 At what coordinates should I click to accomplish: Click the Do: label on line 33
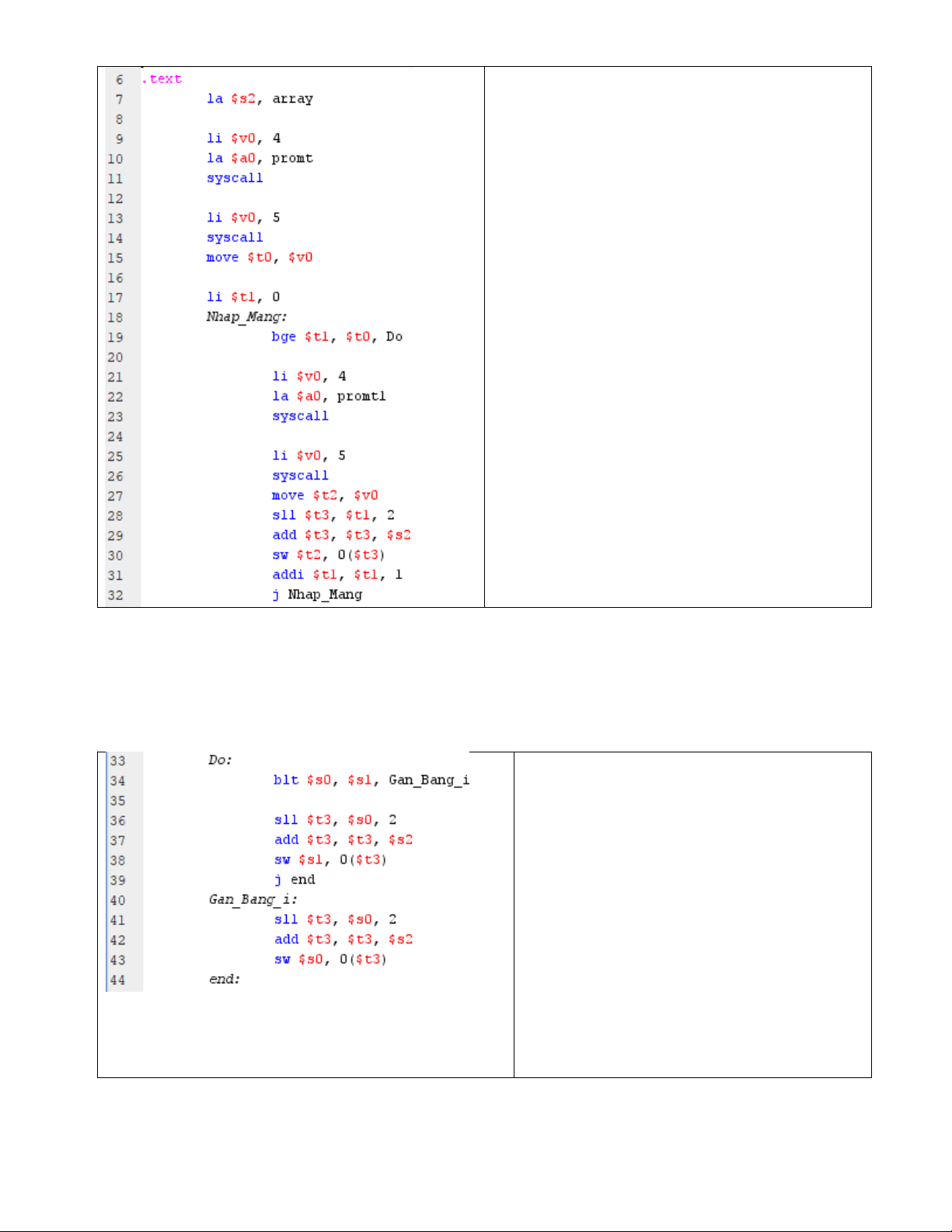point(220,760)
